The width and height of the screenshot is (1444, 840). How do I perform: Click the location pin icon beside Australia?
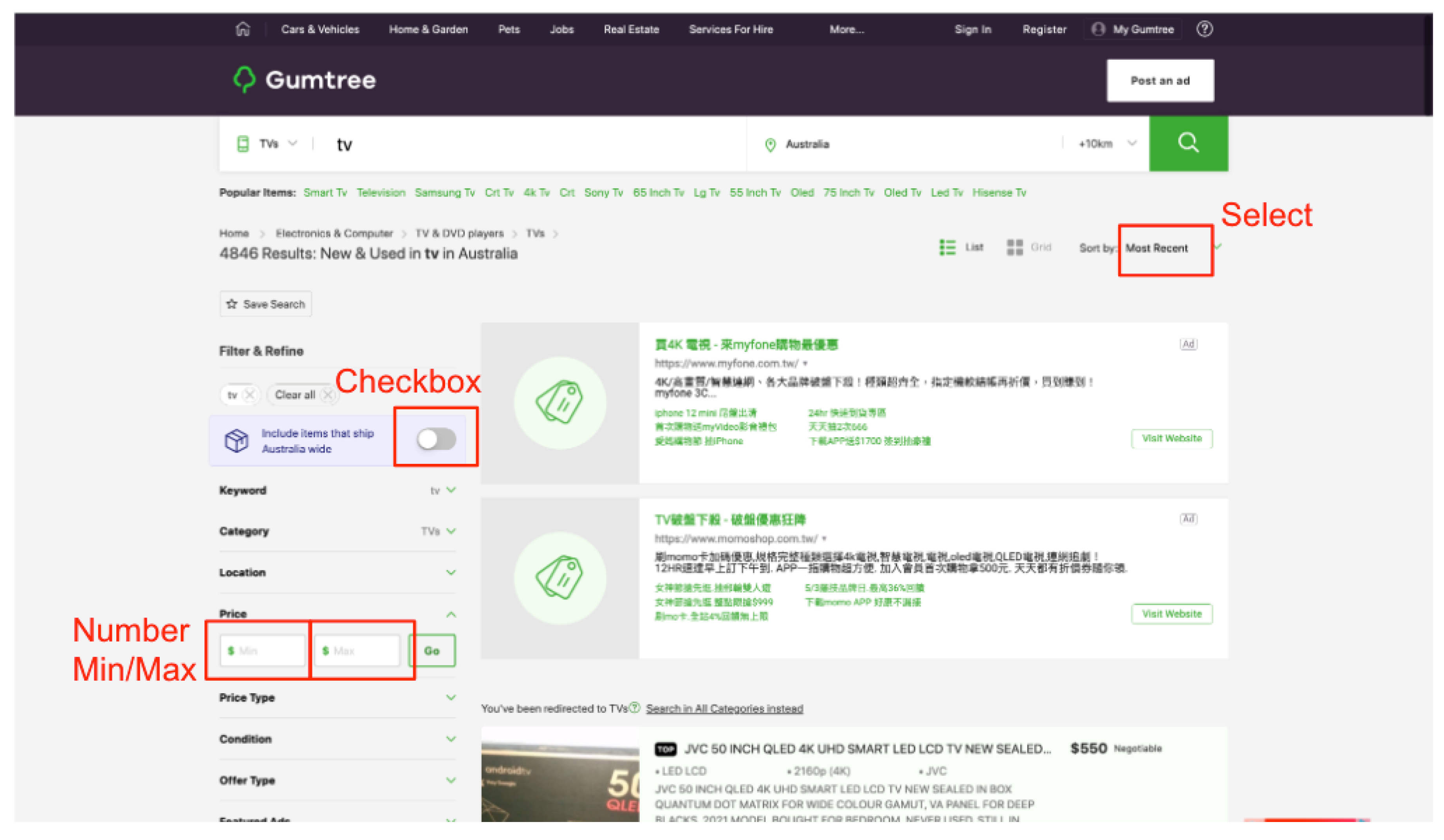(x=770, y=144)
